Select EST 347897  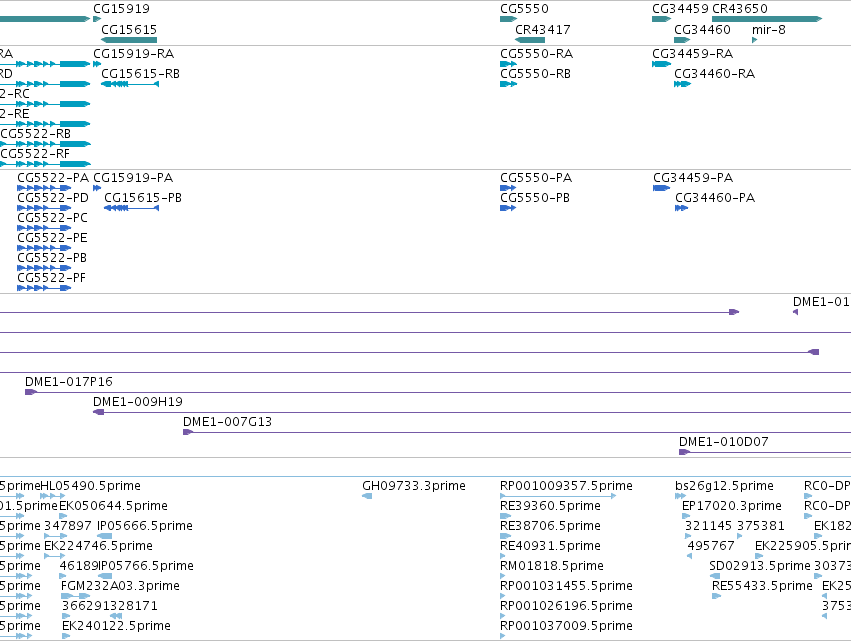coord(68,526)
